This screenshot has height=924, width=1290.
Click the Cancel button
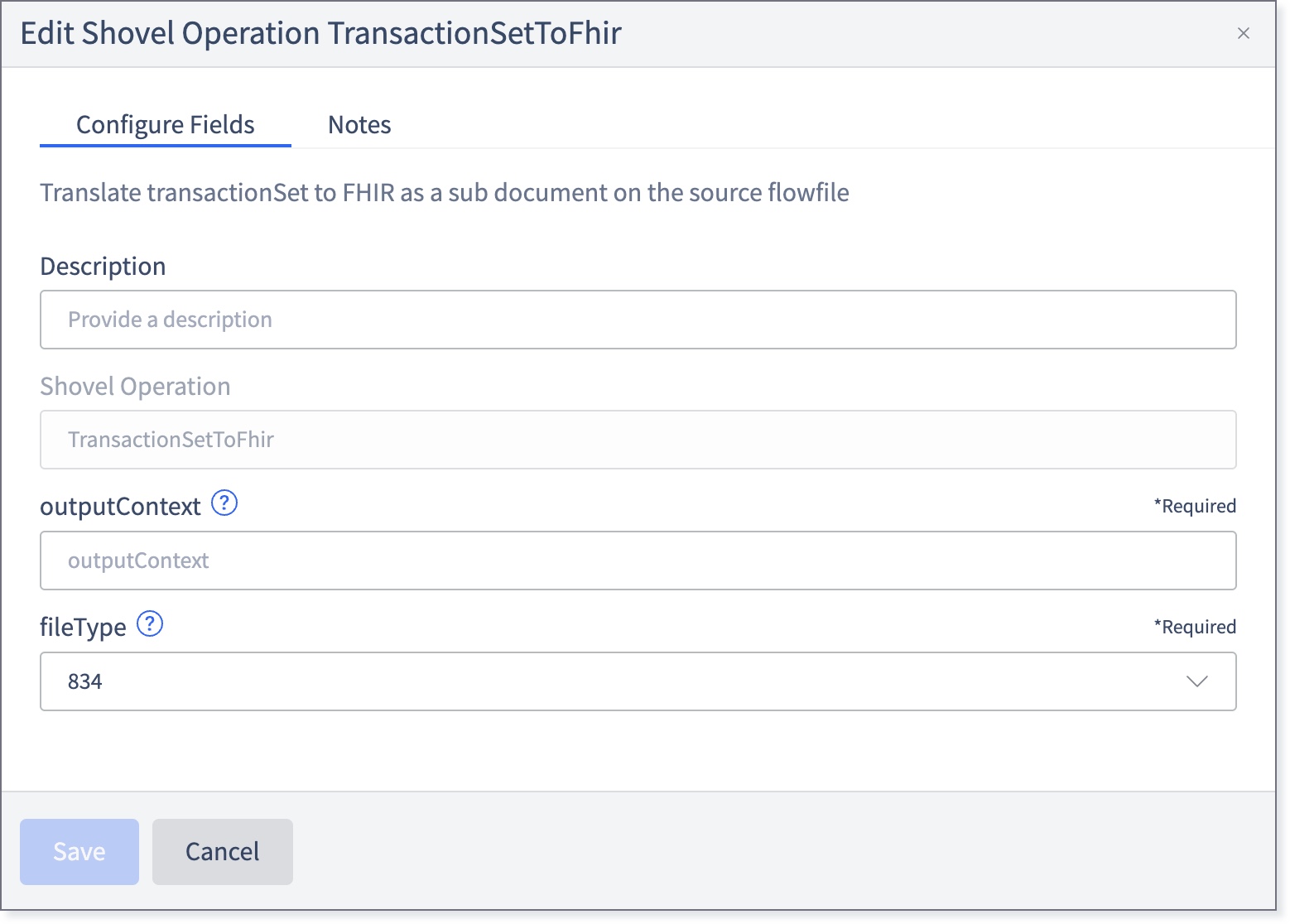[x=222, y=851]
